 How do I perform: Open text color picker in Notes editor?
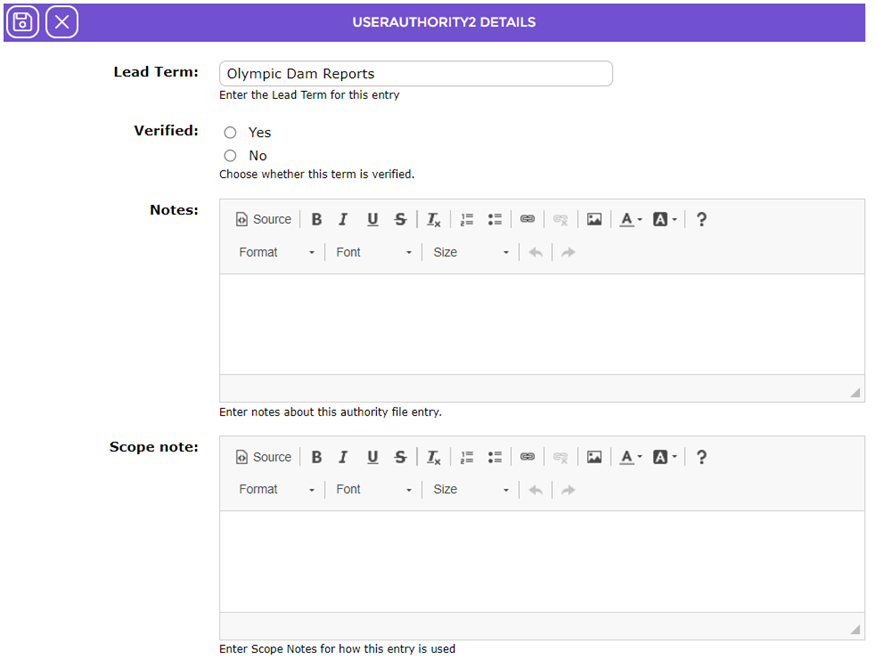[631, 220]
